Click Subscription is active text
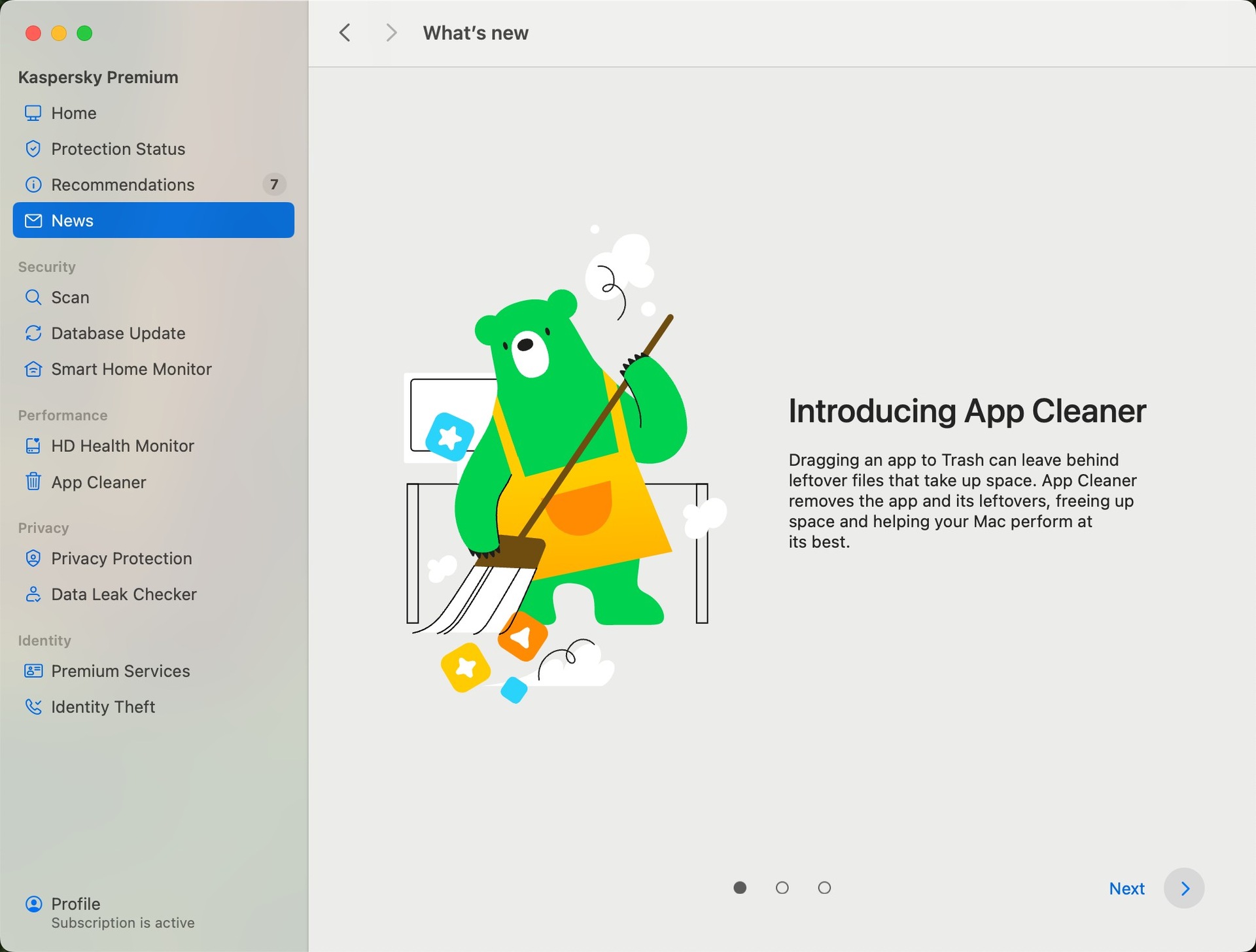The width and height of the screenshot is (1256, 952). [x=123, y=923]
